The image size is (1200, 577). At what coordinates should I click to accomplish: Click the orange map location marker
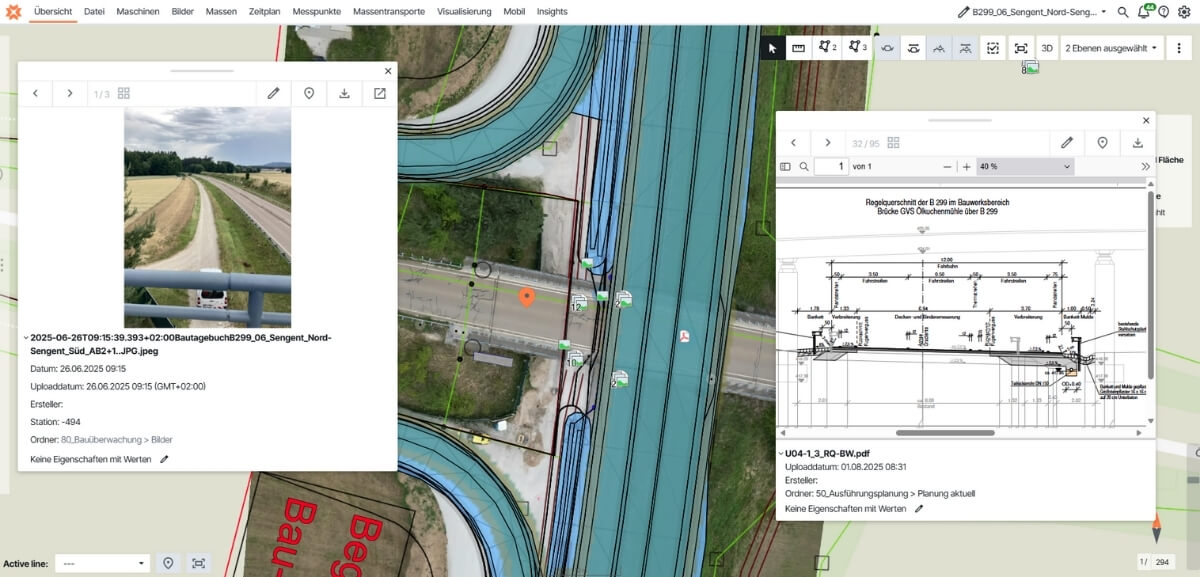click(x=526, y=296)
